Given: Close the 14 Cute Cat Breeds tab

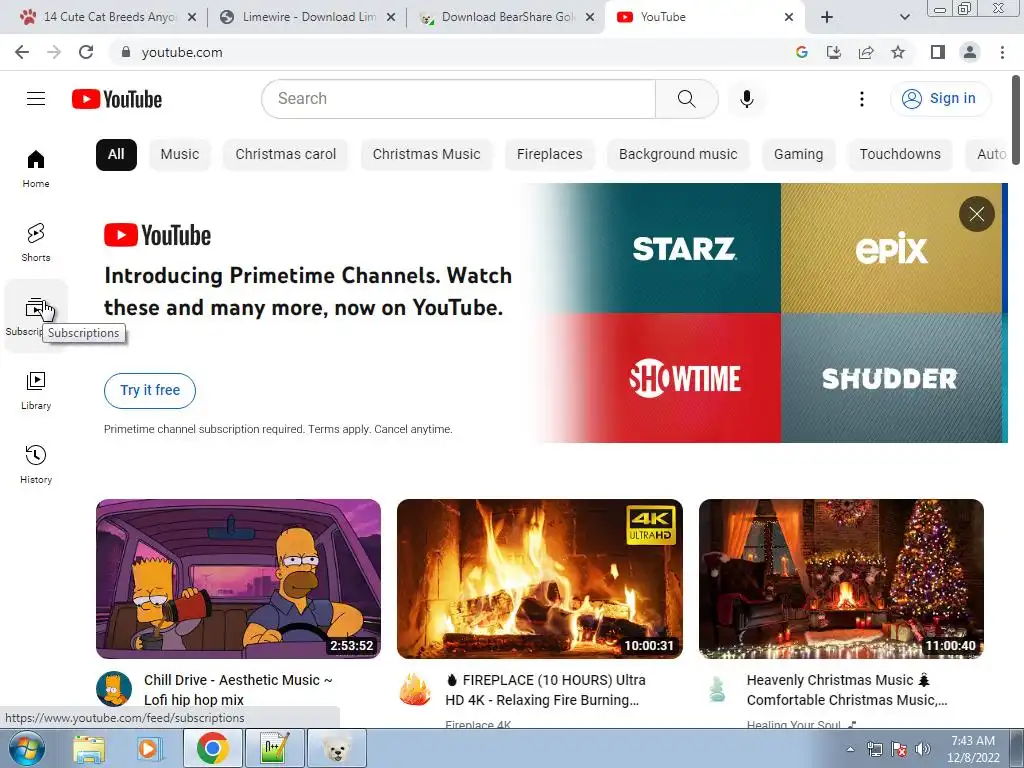Looking at the screenshot, I should pos(191,17).
